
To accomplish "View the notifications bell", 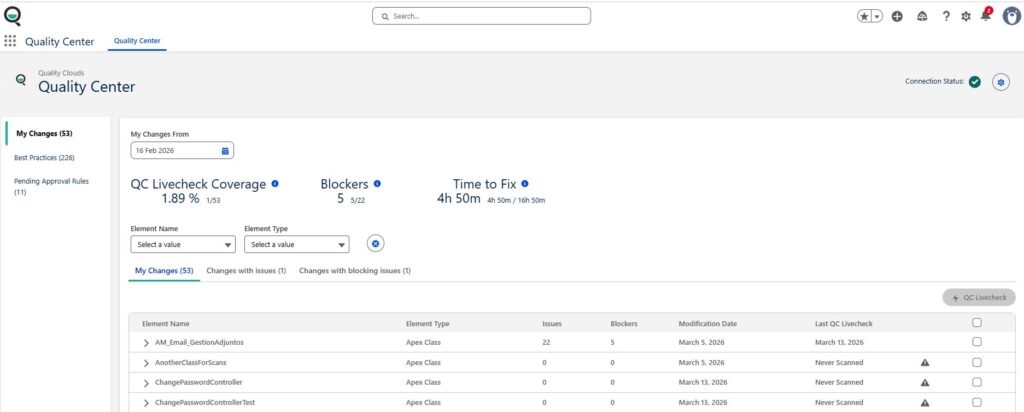I will [986, 16].
